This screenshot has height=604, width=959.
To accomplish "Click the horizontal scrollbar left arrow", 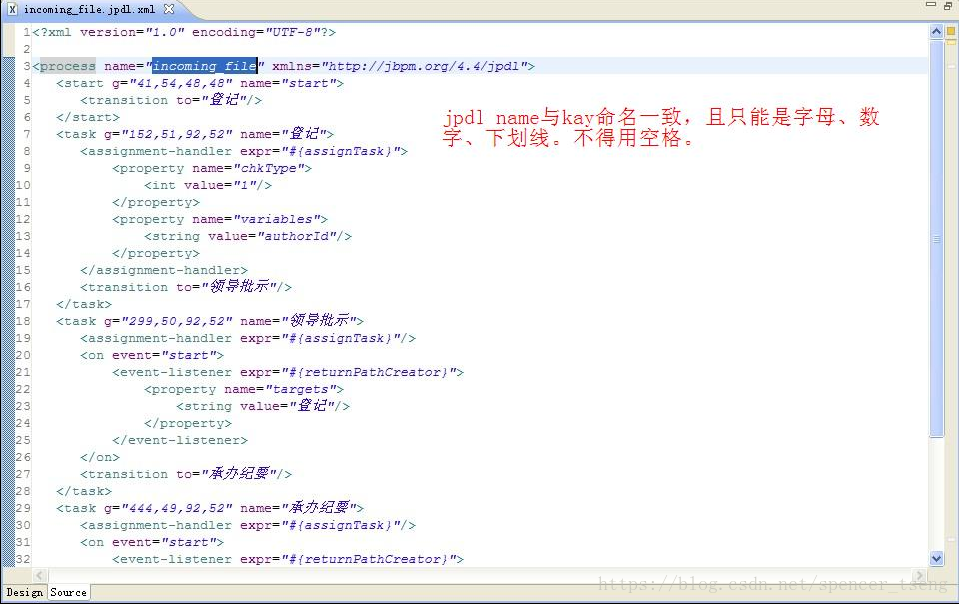I will pyautogui.click(x=40, y=575).
